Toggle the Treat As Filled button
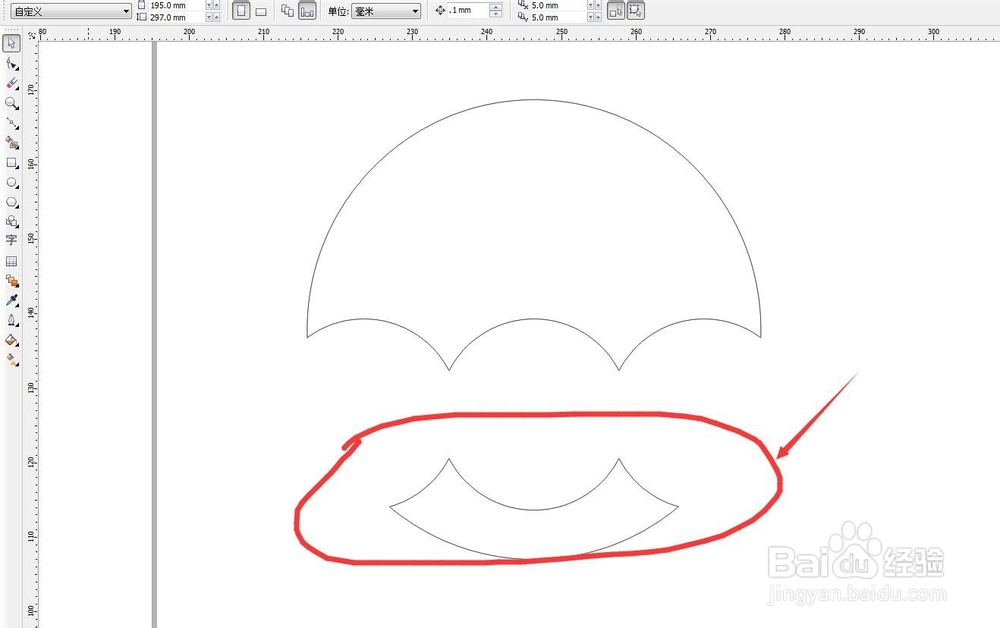The image size is (1000, 628). pyautogui.click(x=616, y=11)
